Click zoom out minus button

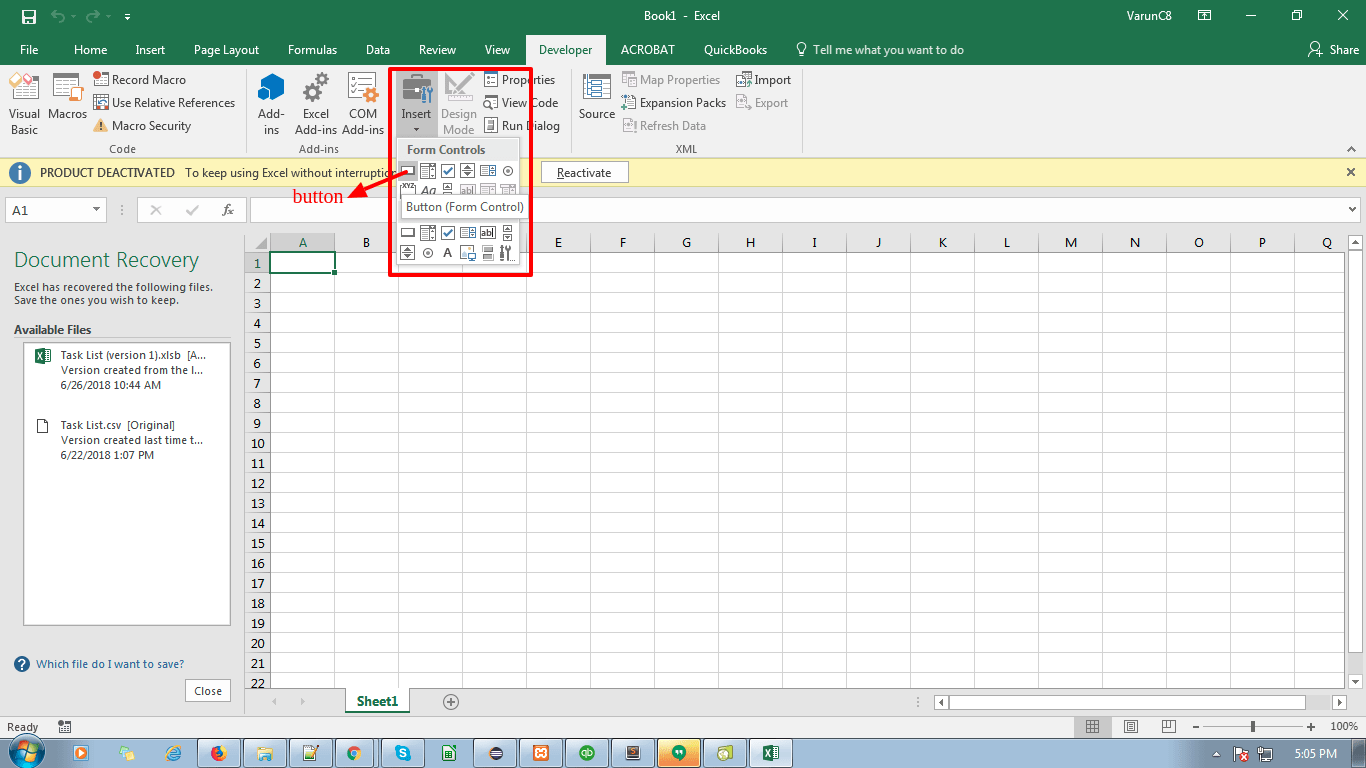click(1196, 727)
